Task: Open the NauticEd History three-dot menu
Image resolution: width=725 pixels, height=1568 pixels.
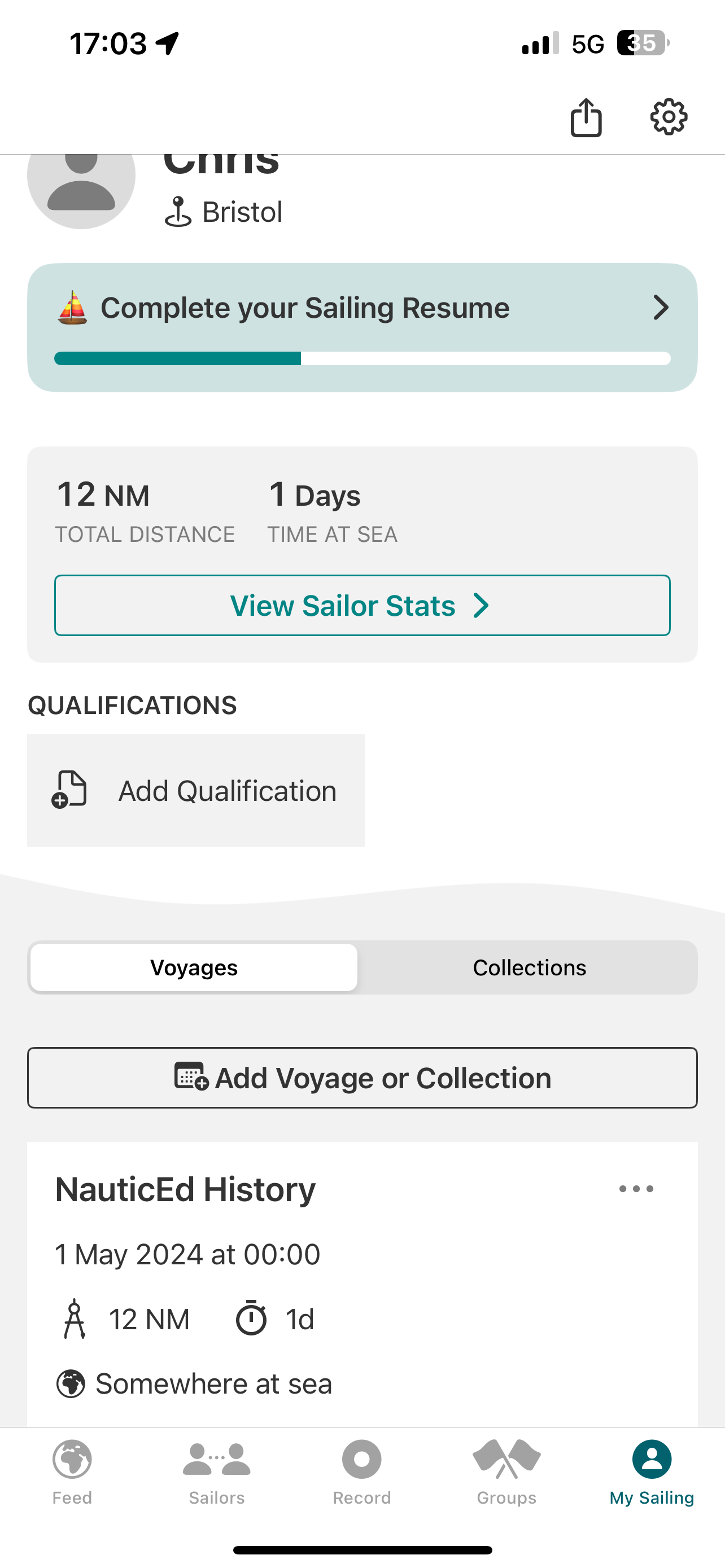Action: click(636, 1189)
